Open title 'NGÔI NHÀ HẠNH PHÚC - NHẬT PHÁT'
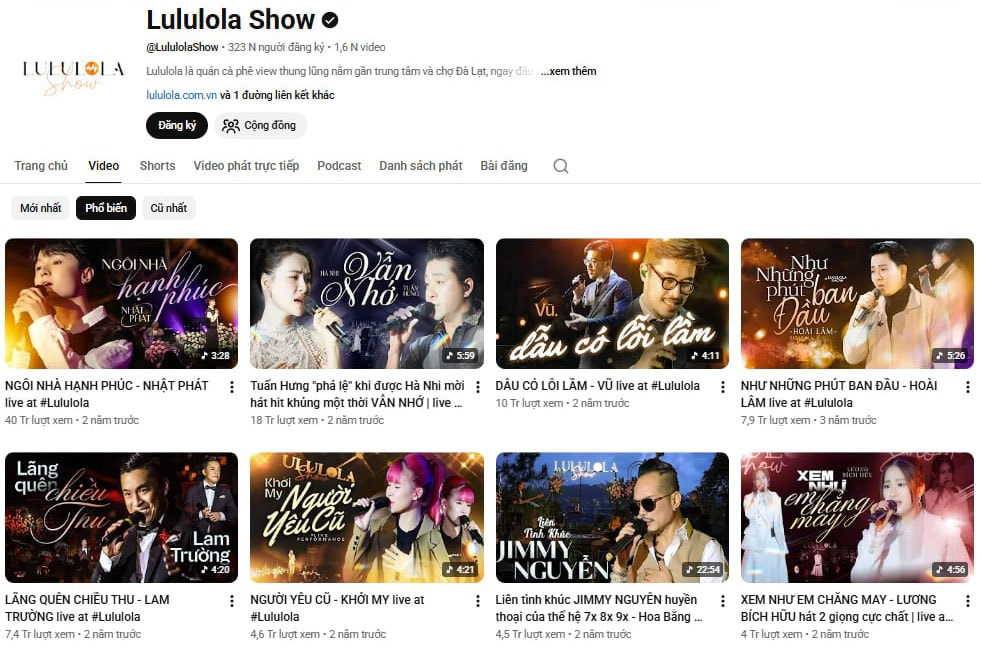981x649 pixels. (107, 394)
